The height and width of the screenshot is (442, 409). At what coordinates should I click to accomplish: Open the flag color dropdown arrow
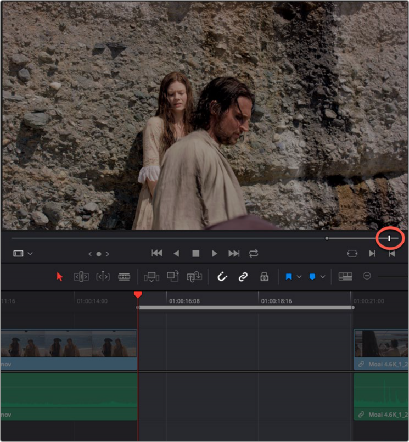[x=299, y=277]
